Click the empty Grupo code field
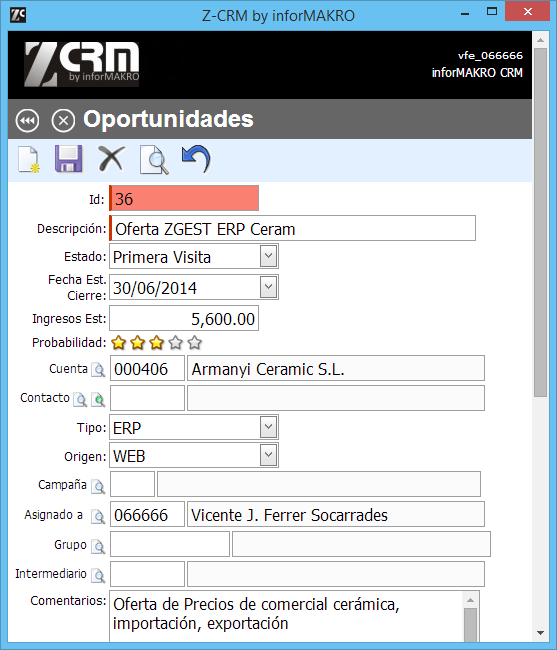 click(170, 544)
